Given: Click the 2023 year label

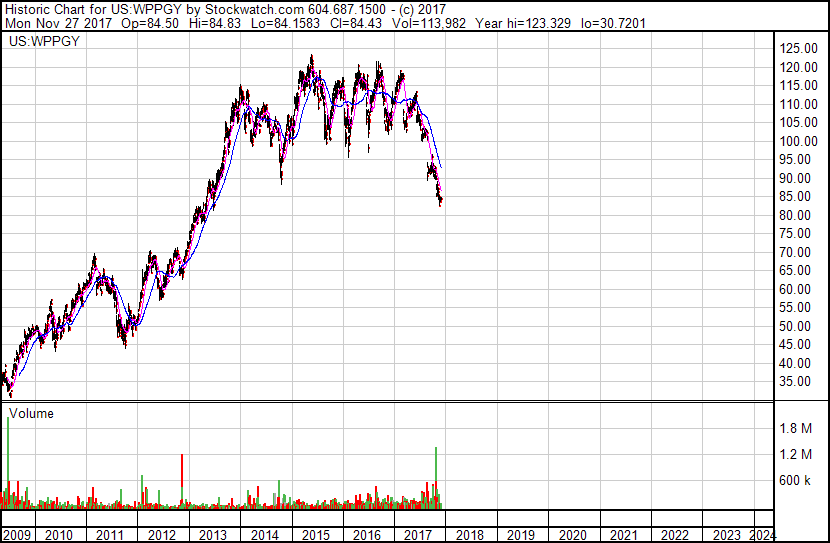Looking at the screenshot, I should point(727,535).
